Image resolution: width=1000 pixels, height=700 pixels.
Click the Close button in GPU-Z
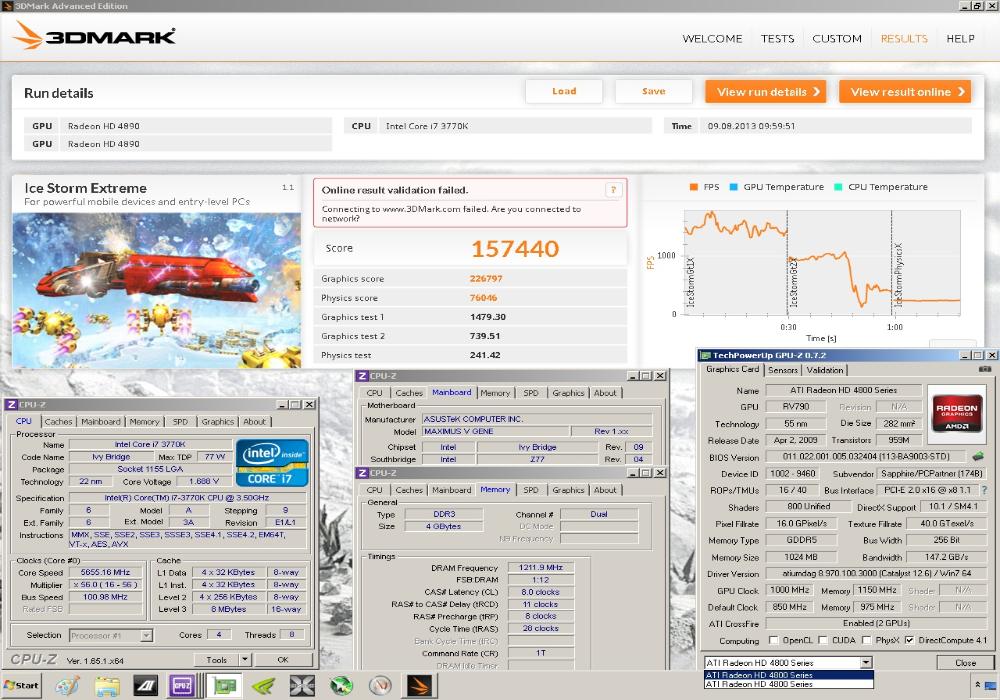tap(965, 663)
